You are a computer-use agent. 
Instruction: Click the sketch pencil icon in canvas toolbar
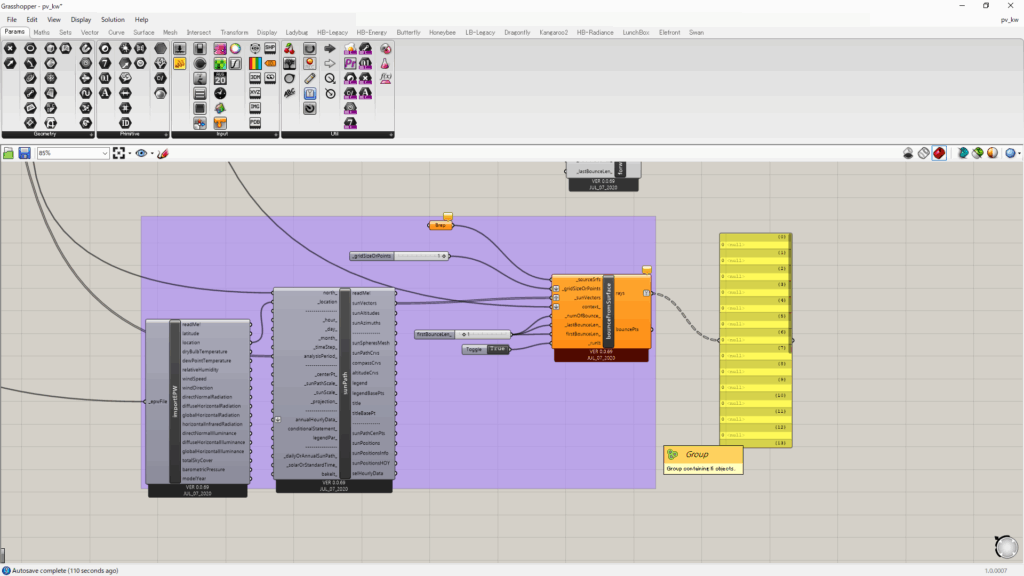coord(162,153)
